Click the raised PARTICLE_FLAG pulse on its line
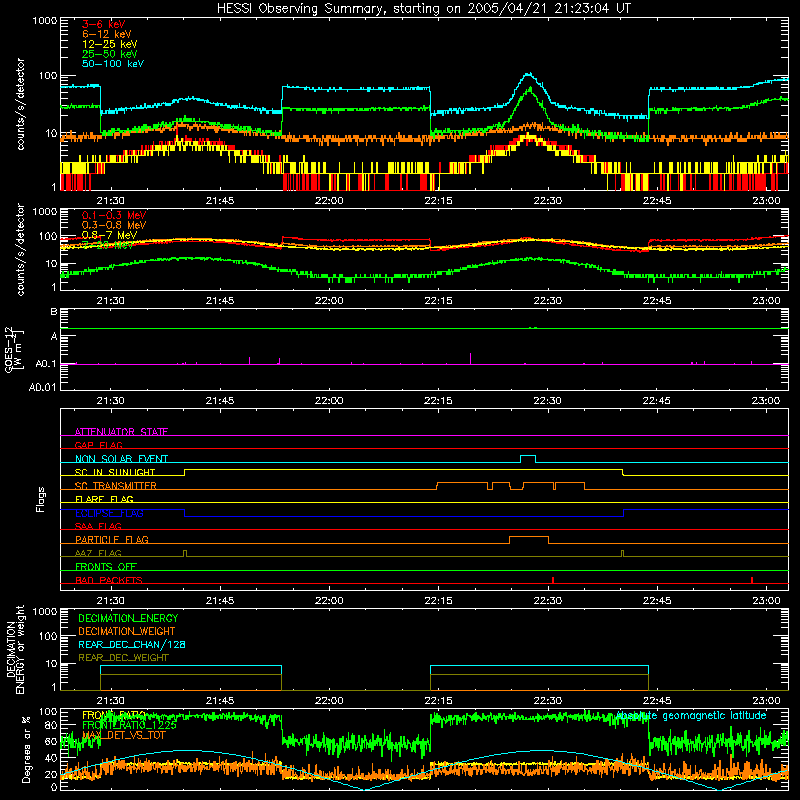Image resolution: width=800 pixels, height=800 pixels. pos(529,537)
